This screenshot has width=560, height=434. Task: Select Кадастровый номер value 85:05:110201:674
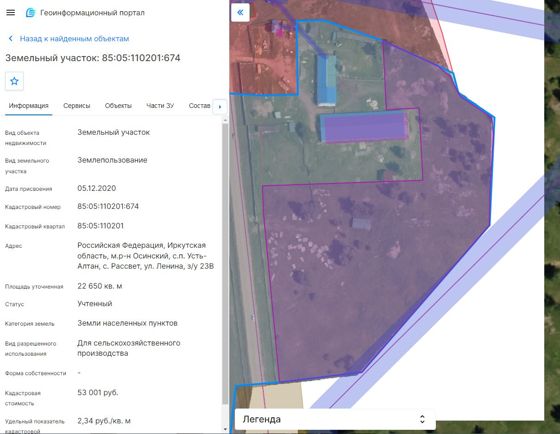[x=108, y=206]
